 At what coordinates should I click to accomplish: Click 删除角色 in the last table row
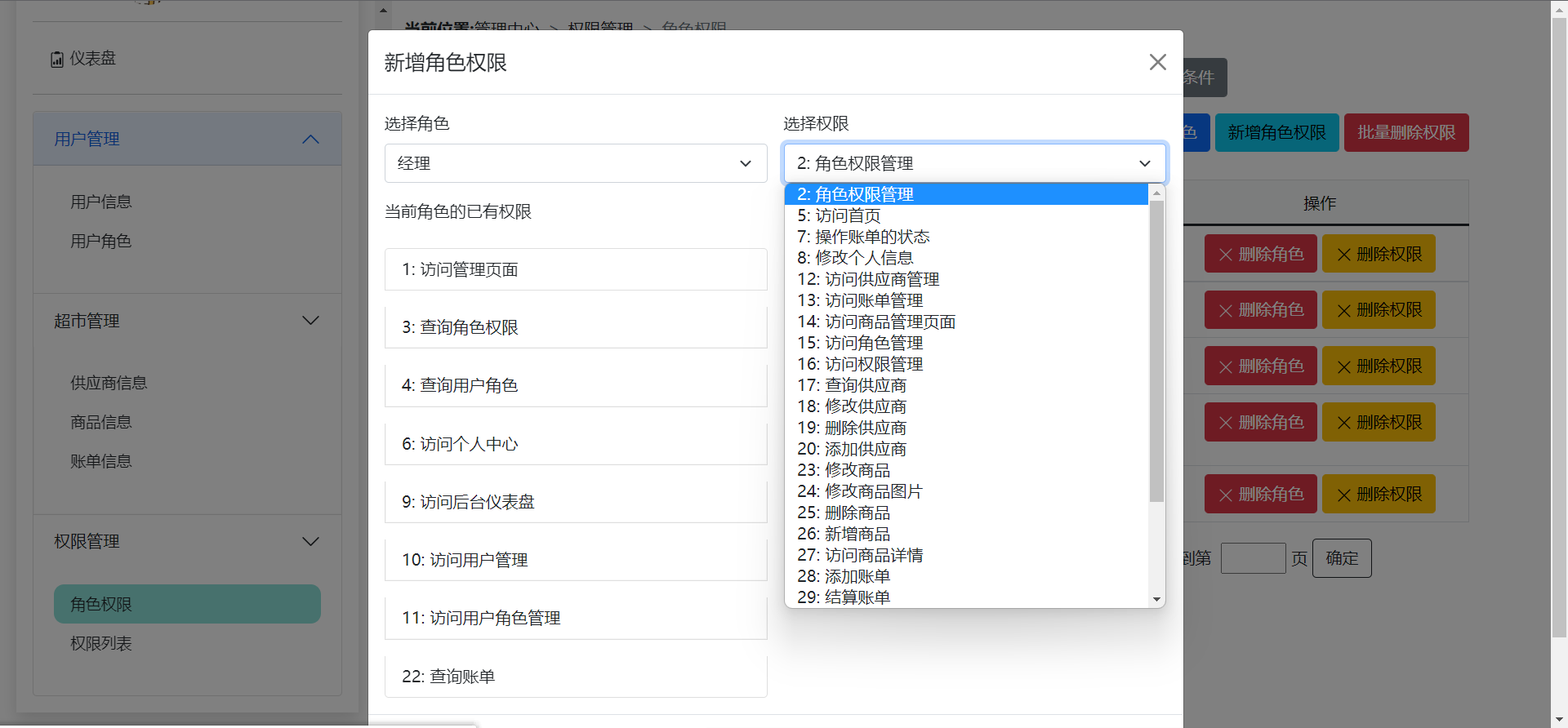point(1261,494)
